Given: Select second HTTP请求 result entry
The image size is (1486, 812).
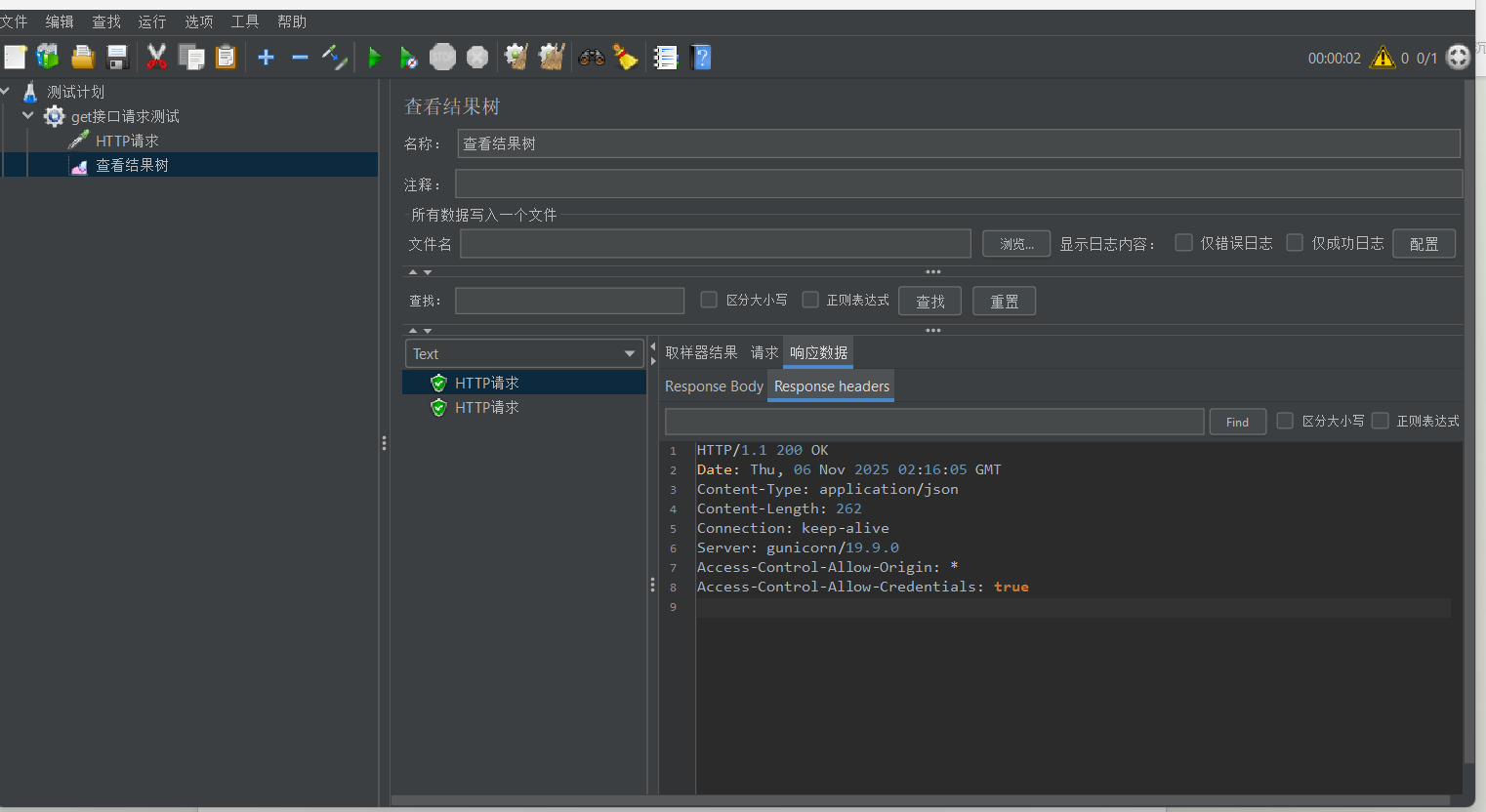Looking at the screenshot, I should click(x=524, y=407).
